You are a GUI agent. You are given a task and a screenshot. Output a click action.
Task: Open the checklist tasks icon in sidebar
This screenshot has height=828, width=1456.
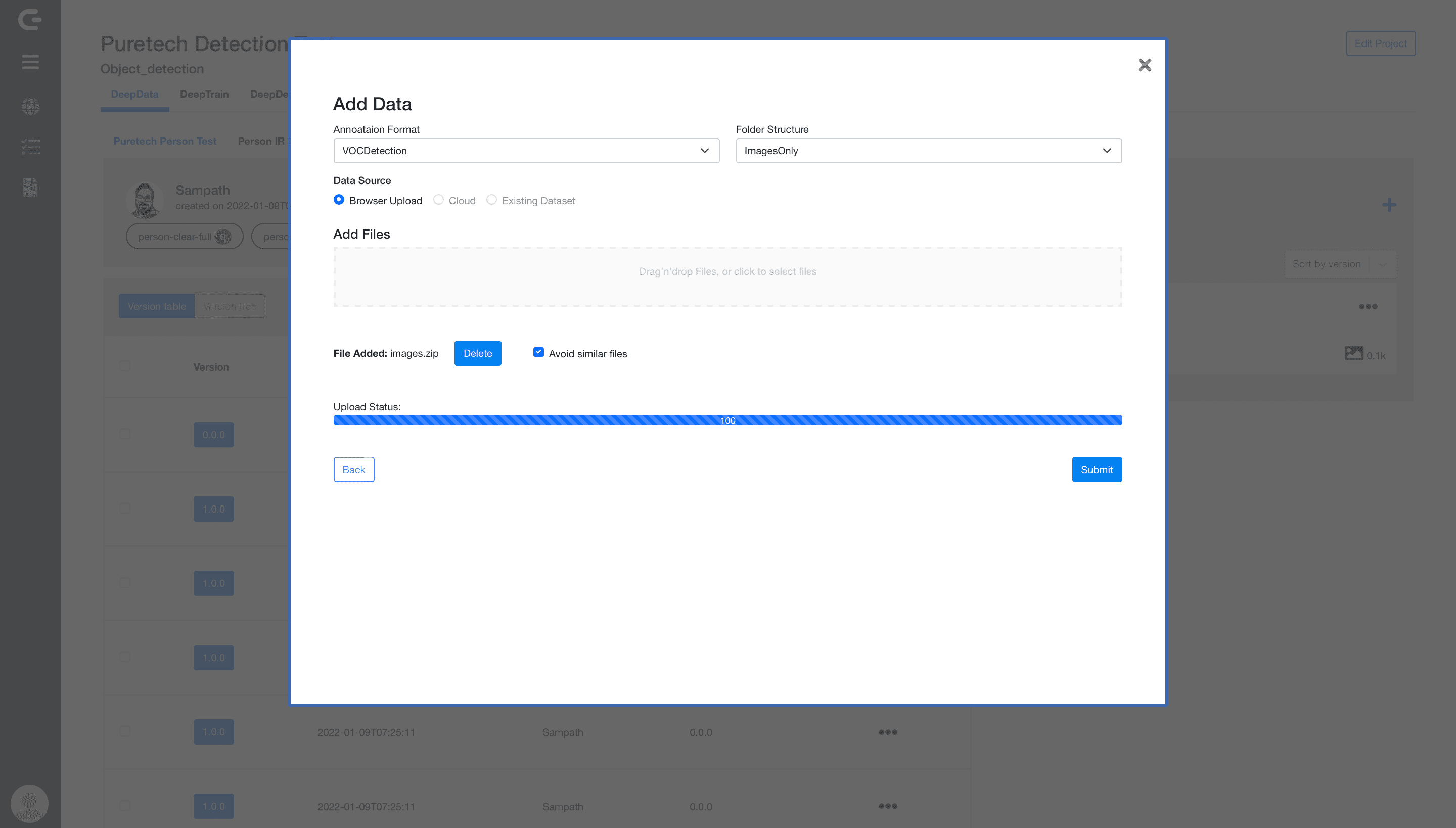pos(30,147)
